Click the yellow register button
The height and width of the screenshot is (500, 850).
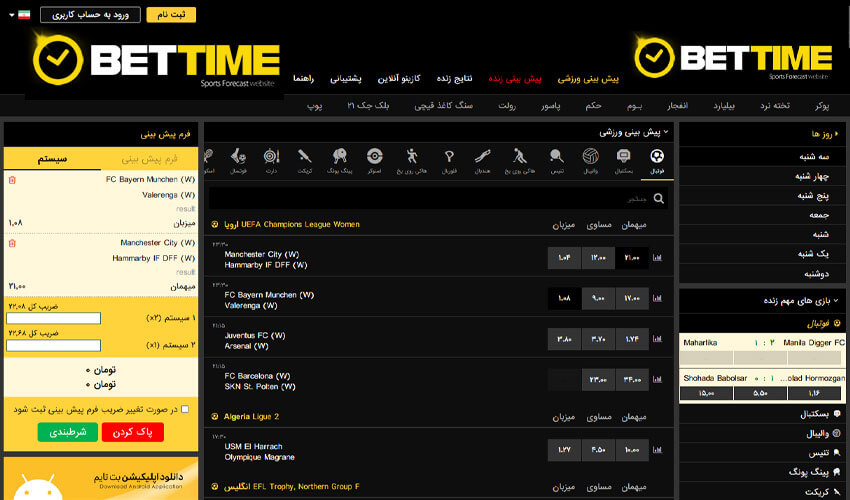pyautogui.click(x=171, y=15)
